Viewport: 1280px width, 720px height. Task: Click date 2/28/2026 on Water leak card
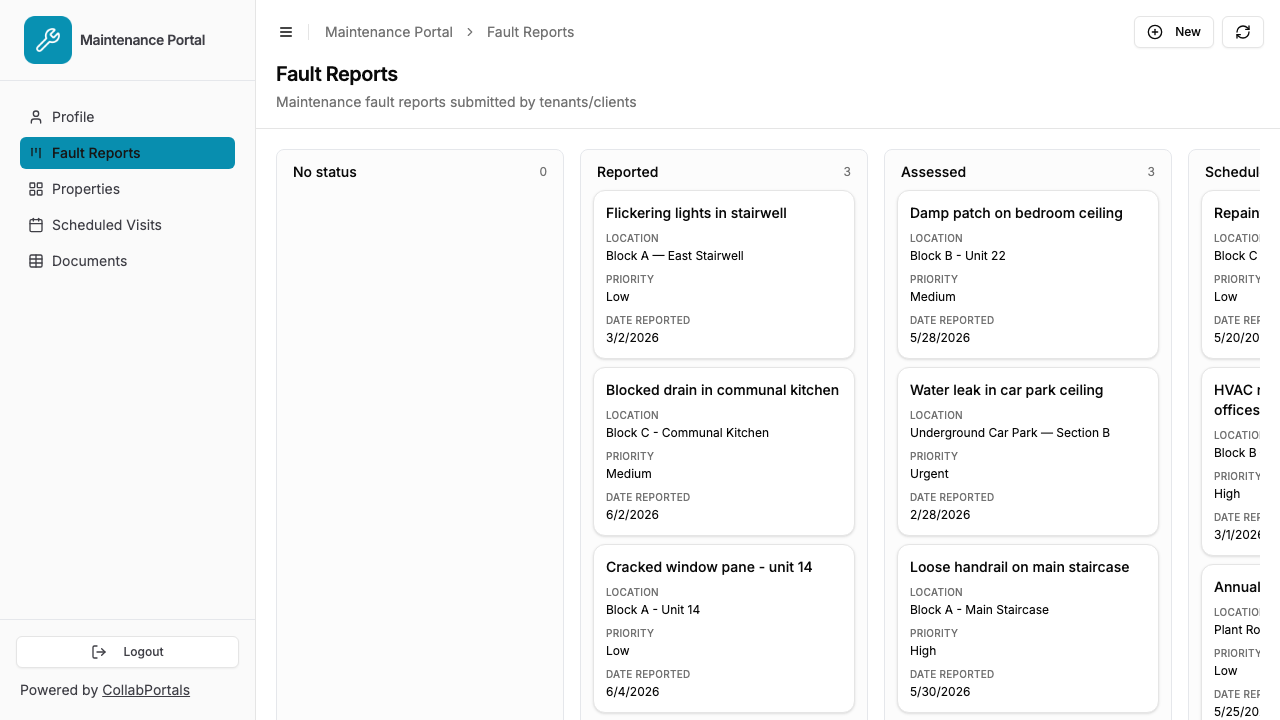[940, 515]
